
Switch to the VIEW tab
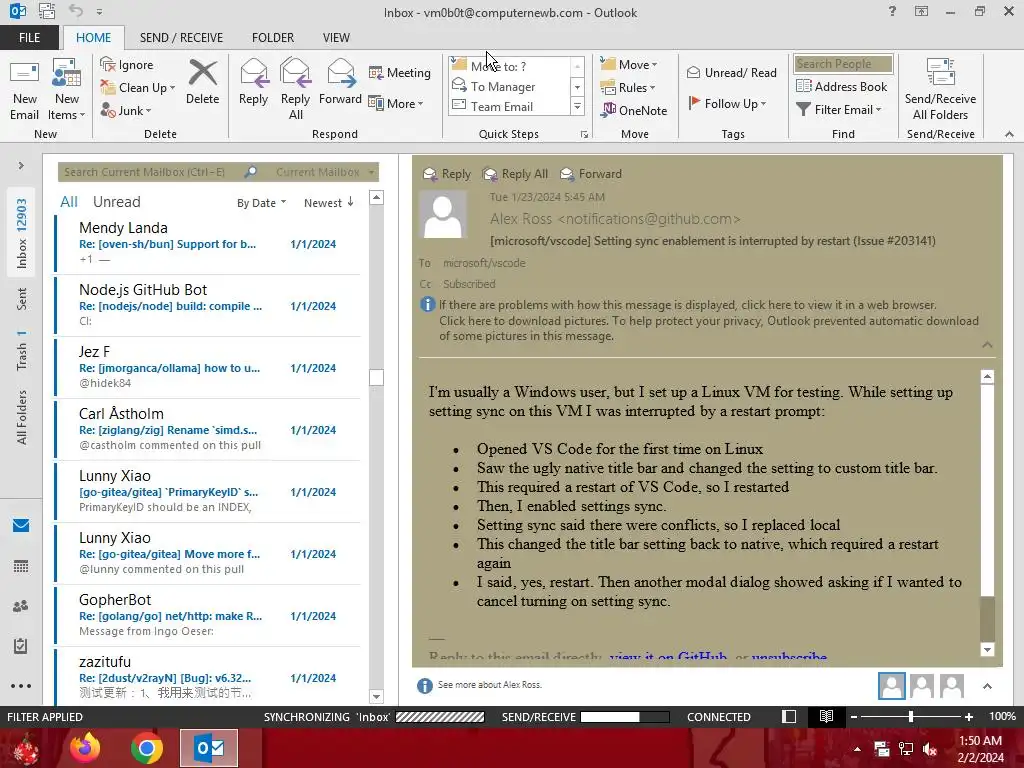[x=336, y=38]
